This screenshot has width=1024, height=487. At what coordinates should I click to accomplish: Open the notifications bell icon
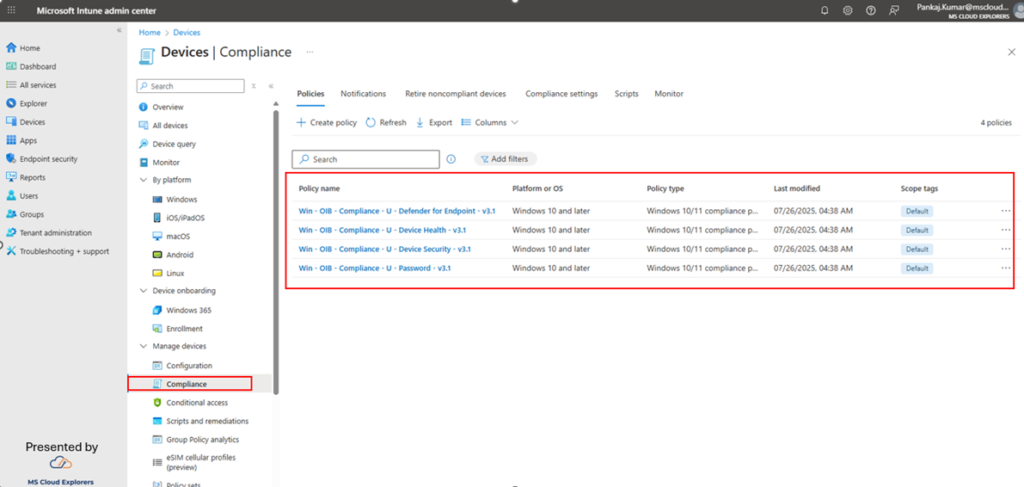click(x=825, y=10)
